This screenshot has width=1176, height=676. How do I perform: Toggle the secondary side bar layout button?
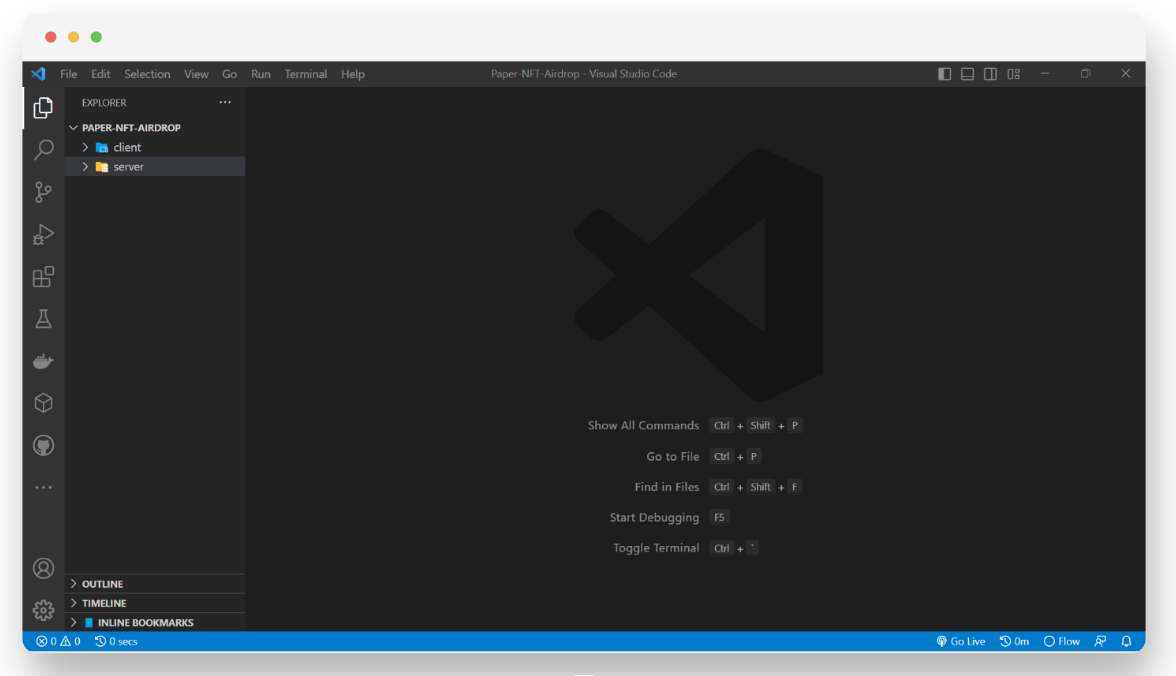click(990, 74)
